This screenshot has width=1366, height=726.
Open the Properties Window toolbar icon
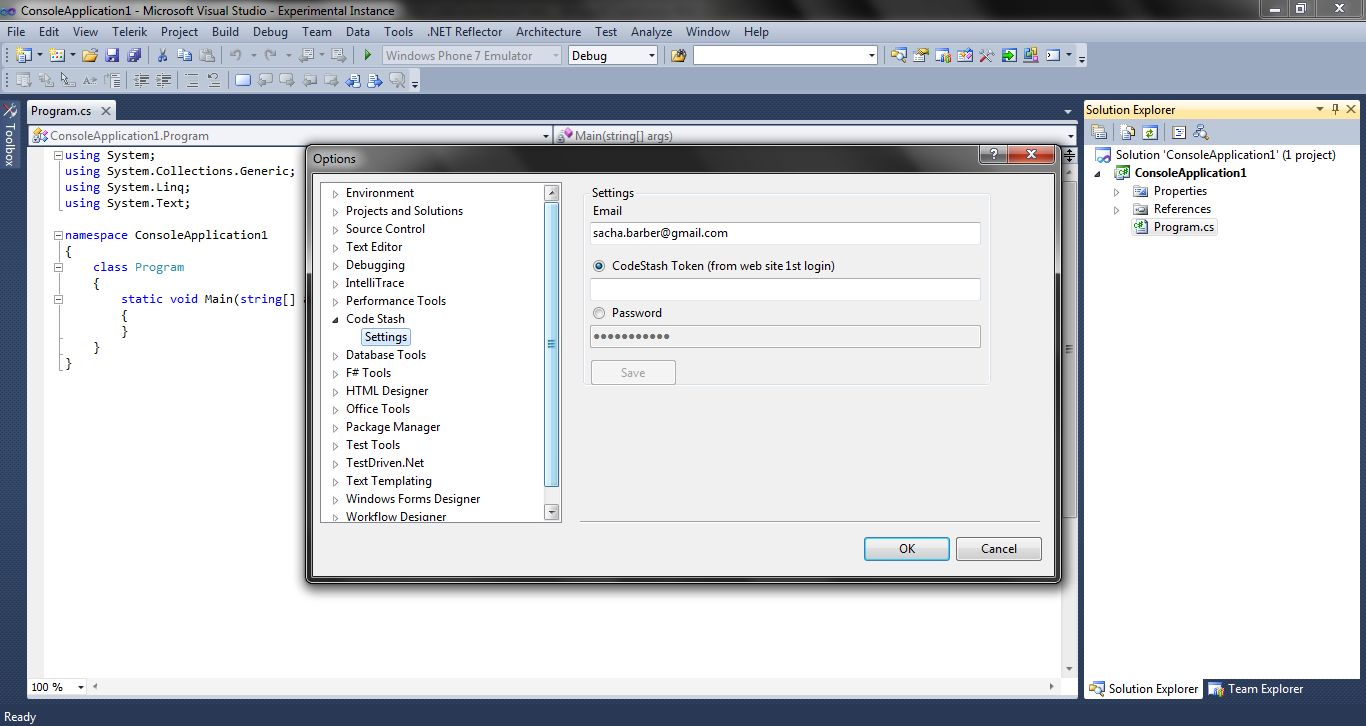921,55
